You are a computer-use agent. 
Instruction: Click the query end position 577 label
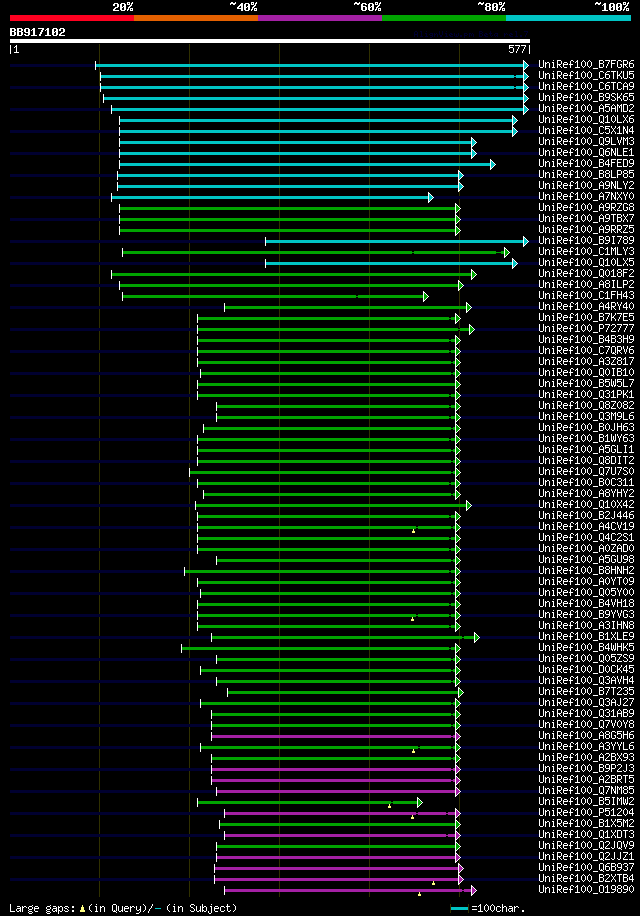pos(517,50)
